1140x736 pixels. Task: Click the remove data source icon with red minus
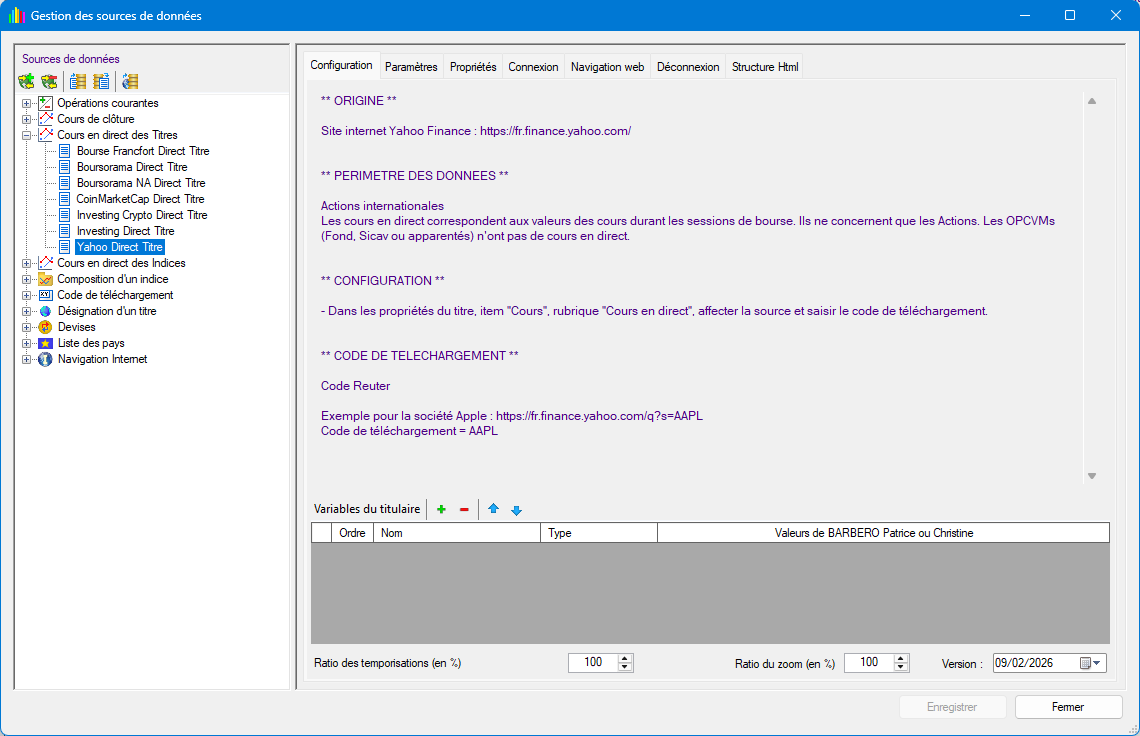[x=48, y=81]
